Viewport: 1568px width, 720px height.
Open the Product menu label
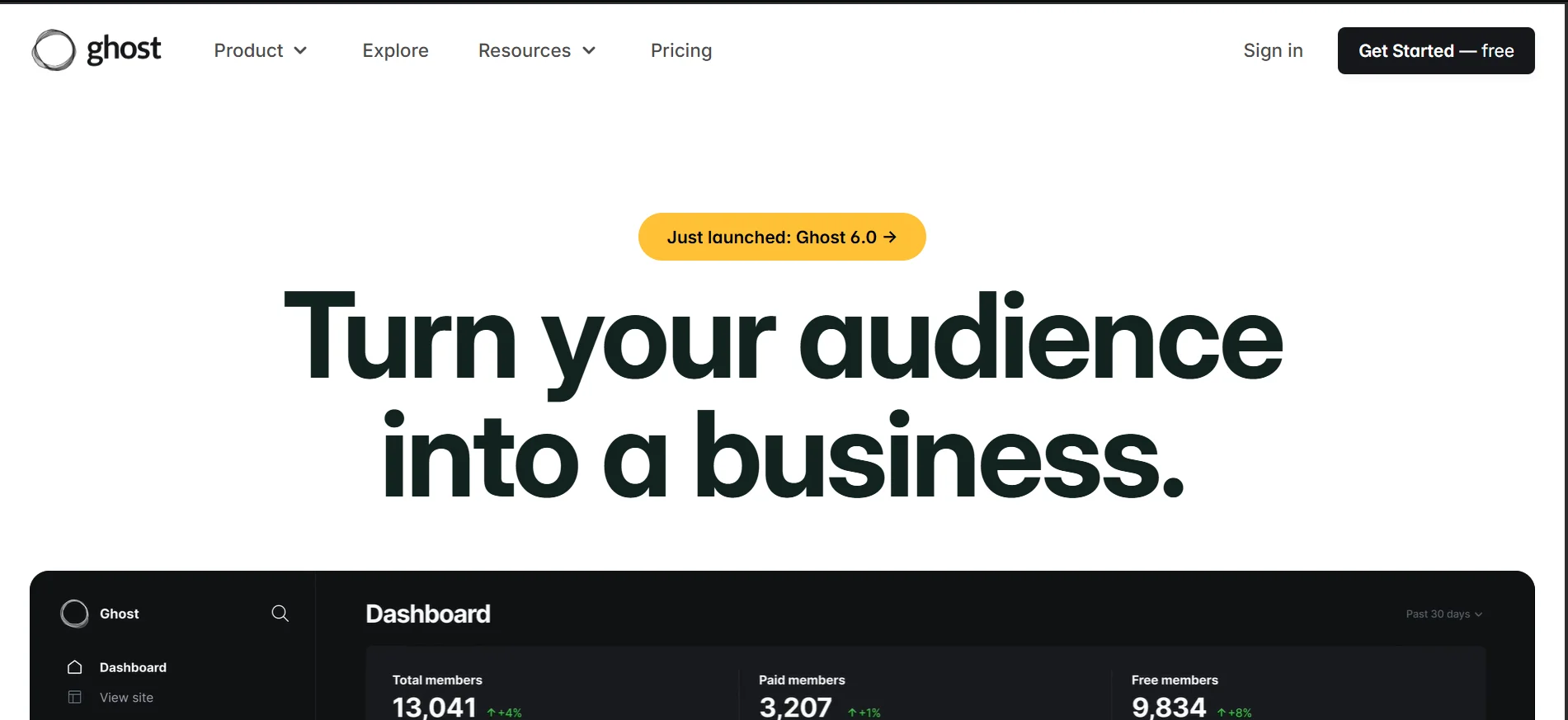[x=248, y=51]
